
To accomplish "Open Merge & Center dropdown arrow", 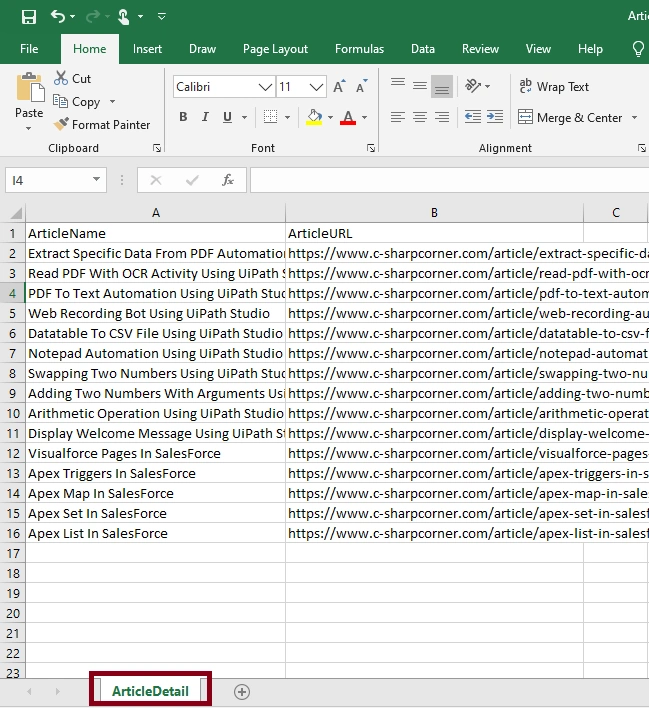I will coord(634,117).
